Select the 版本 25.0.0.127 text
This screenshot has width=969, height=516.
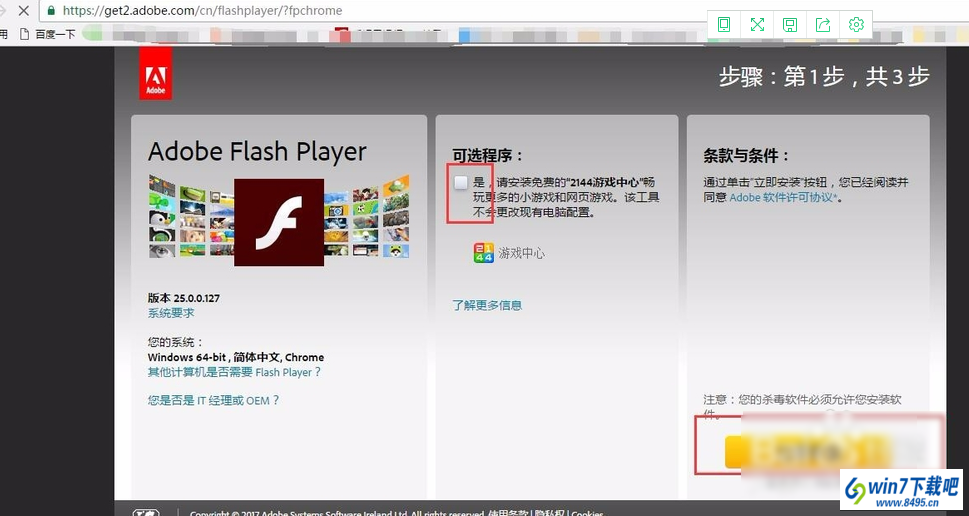[x=184, y=298]
